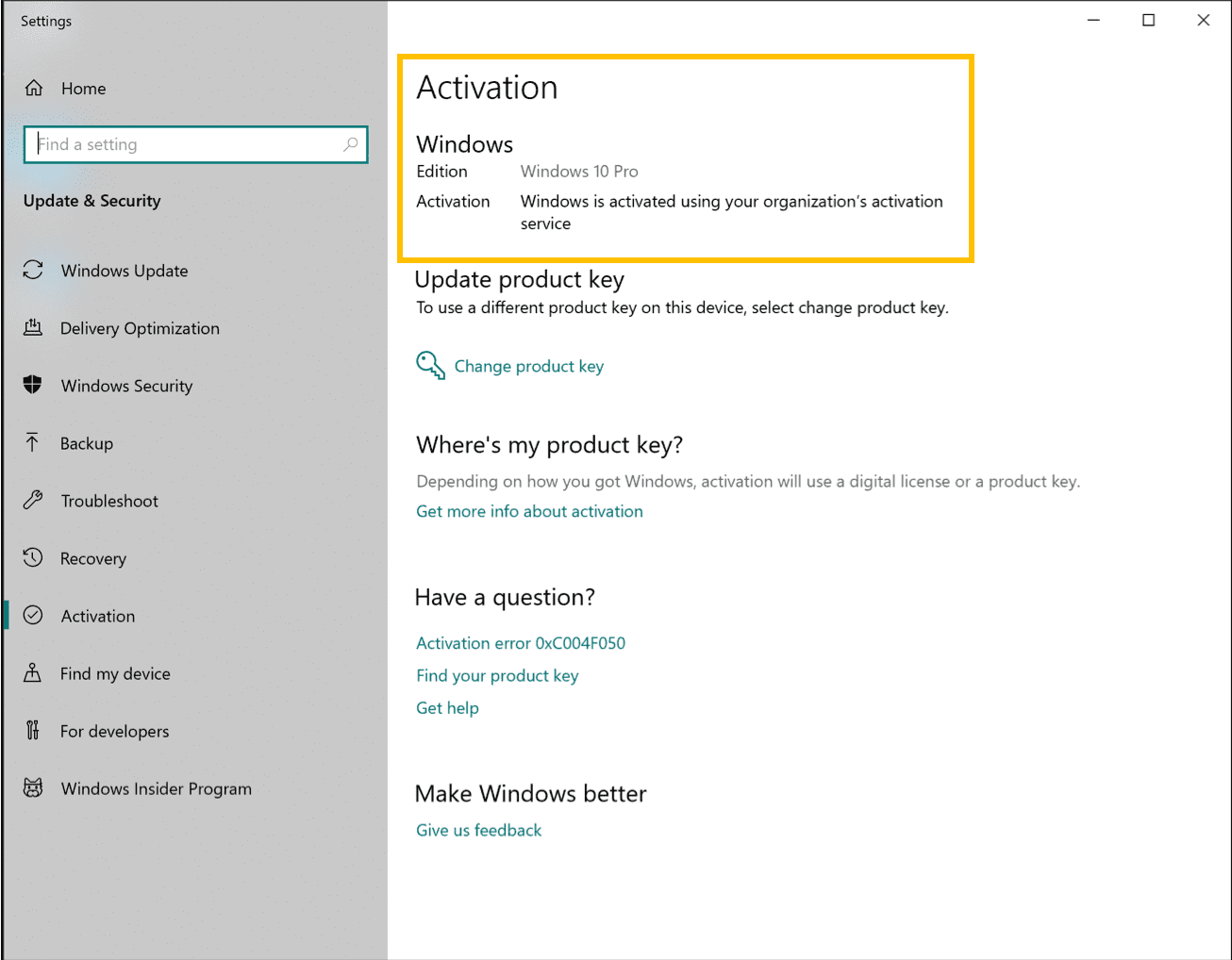Image resolution: width=1232 pixels, height=960 pixels.
Task: Click the Activation checkmark circle icon
Action: coord(33,616)
